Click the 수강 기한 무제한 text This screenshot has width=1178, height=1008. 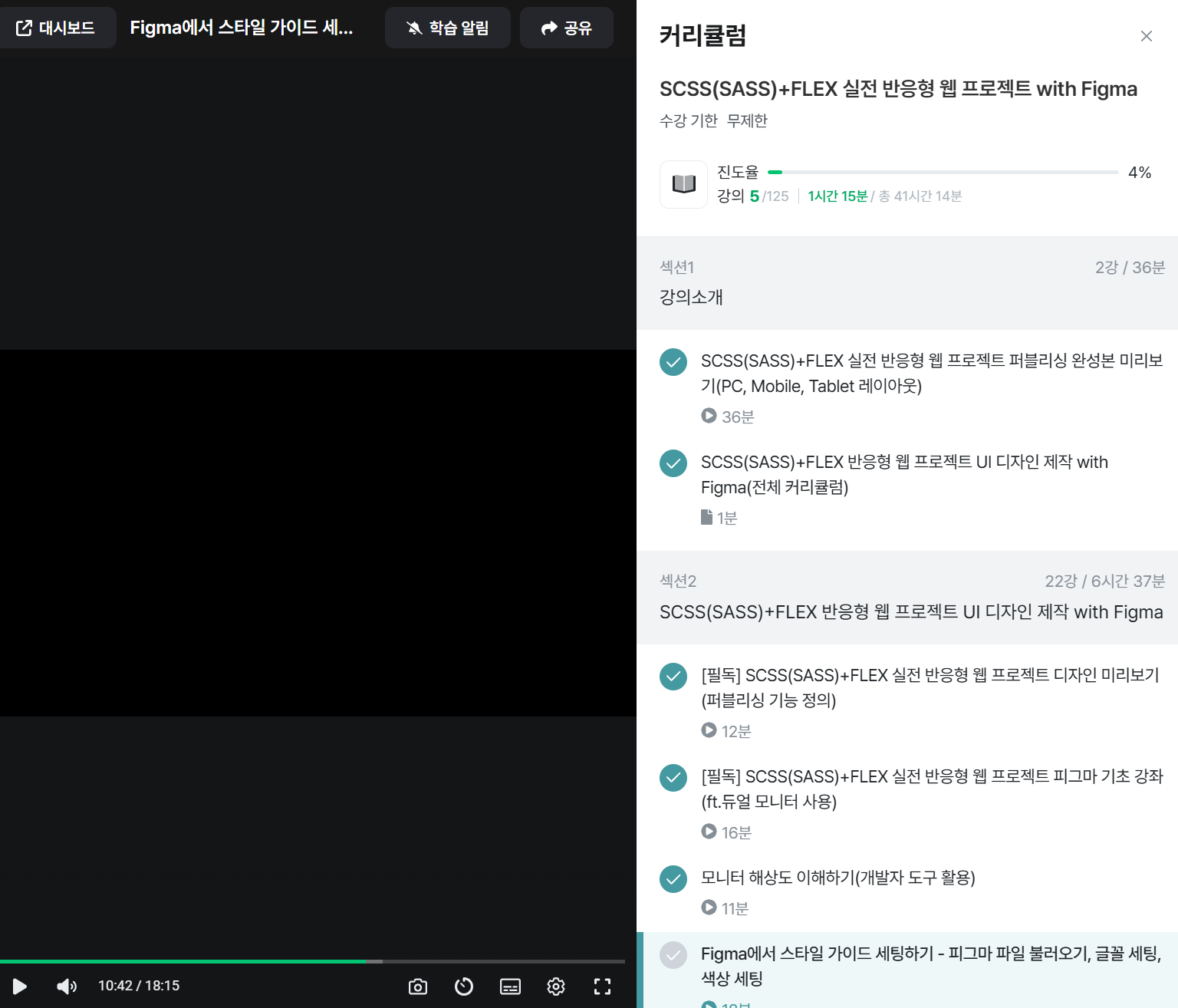[x=713, y=120]
